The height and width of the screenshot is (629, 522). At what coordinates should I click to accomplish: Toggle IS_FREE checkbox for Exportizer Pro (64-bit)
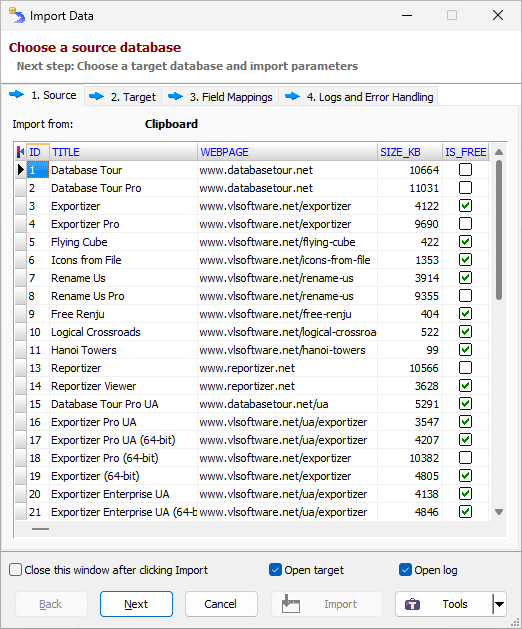(465, 458)
